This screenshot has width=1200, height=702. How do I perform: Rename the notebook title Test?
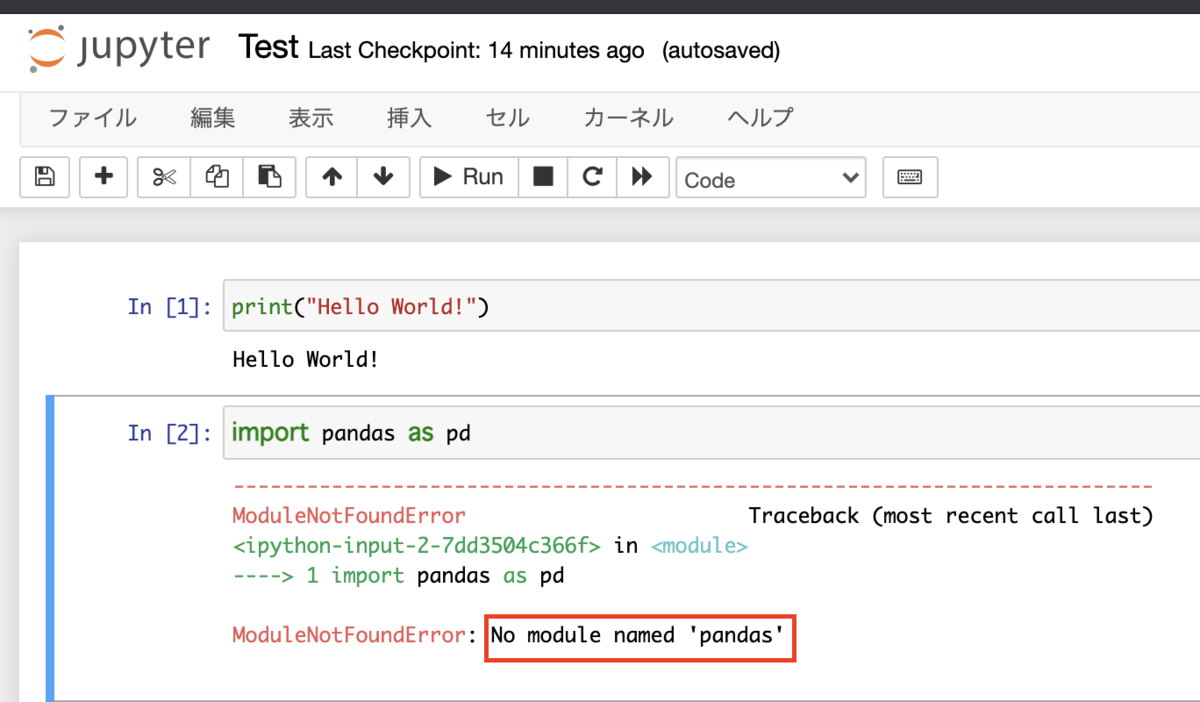pyautogui.click(x=269, y=47)
